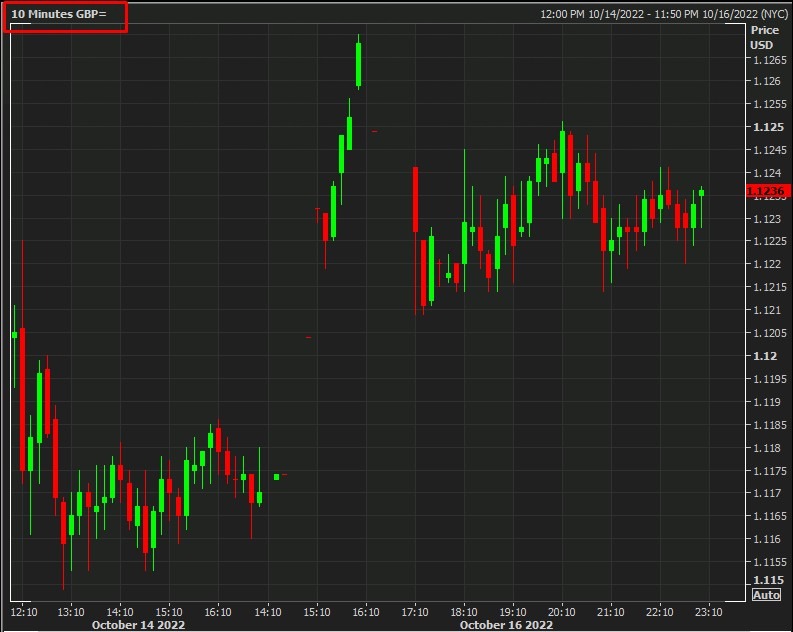
Task: Select the 1.119 price axis value
Action: click(x=767, y=402)
